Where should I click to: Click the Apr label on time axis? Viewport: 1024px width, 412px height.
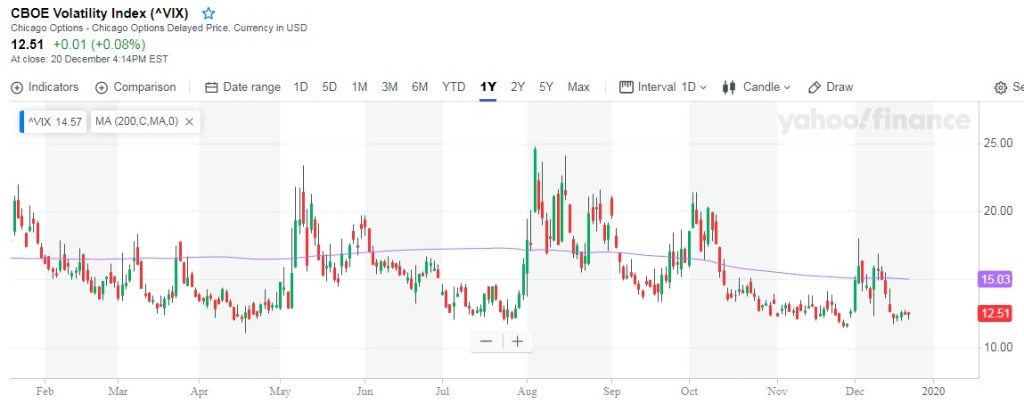click(x=199, y=392)
